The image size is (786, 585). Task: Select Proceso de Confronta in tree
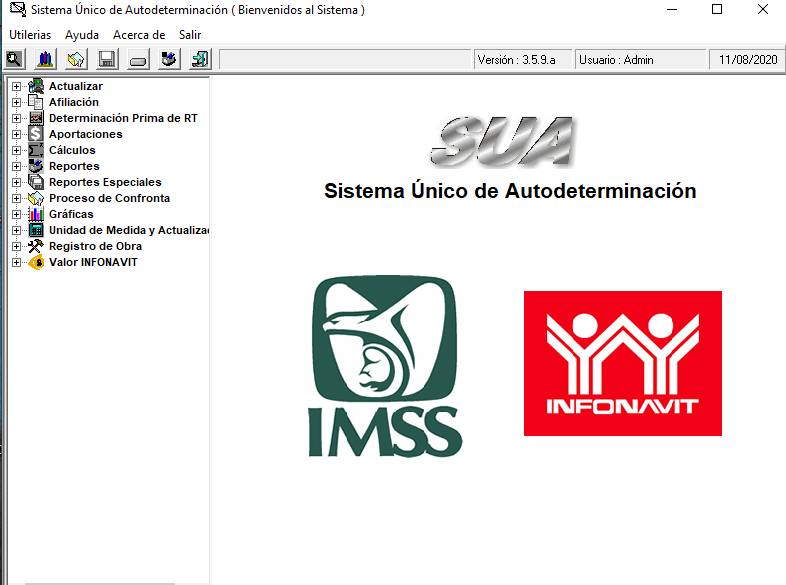(109, 198)
